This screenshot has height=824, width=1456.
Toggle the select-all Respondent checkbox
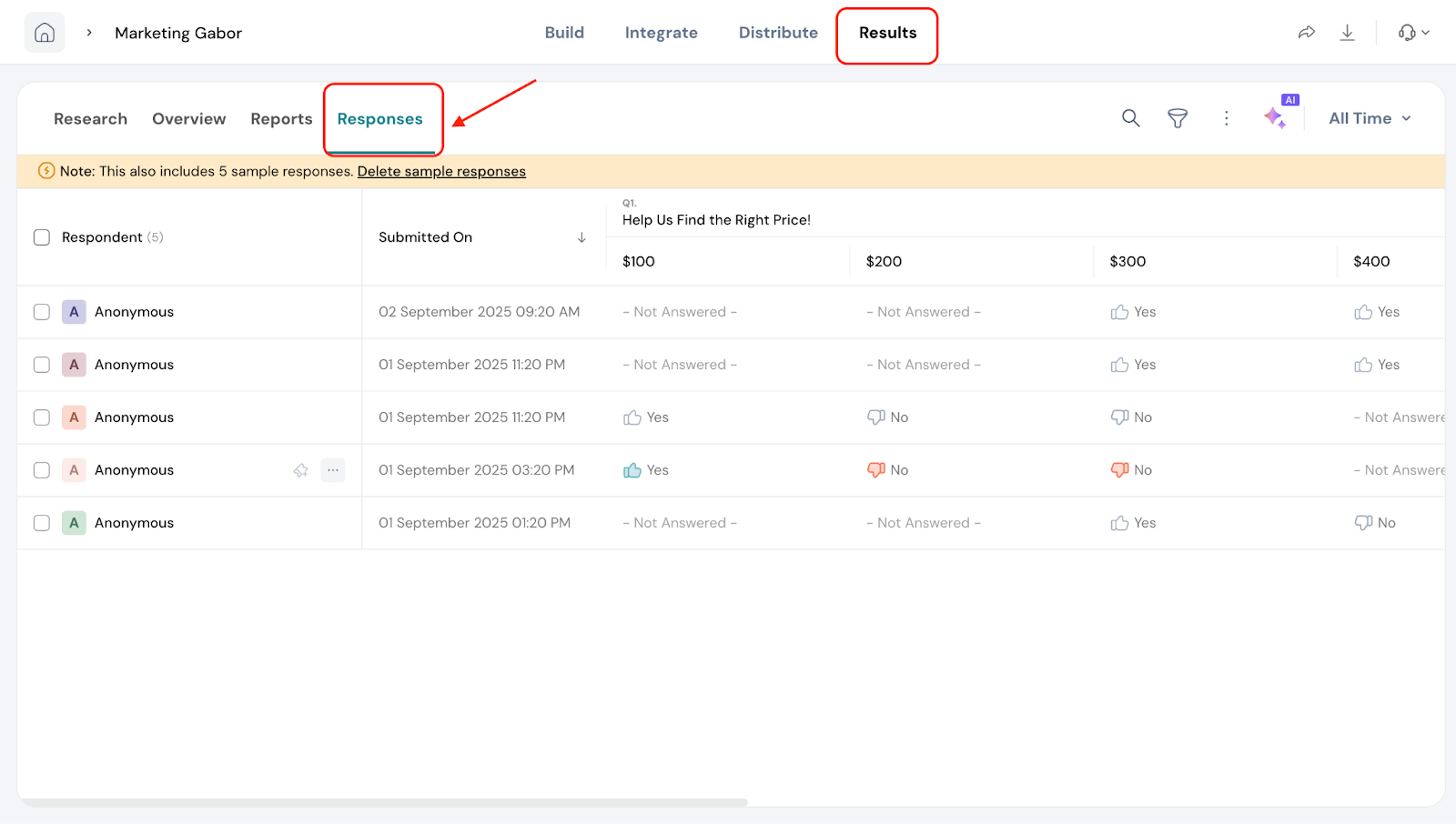(42, 237)
